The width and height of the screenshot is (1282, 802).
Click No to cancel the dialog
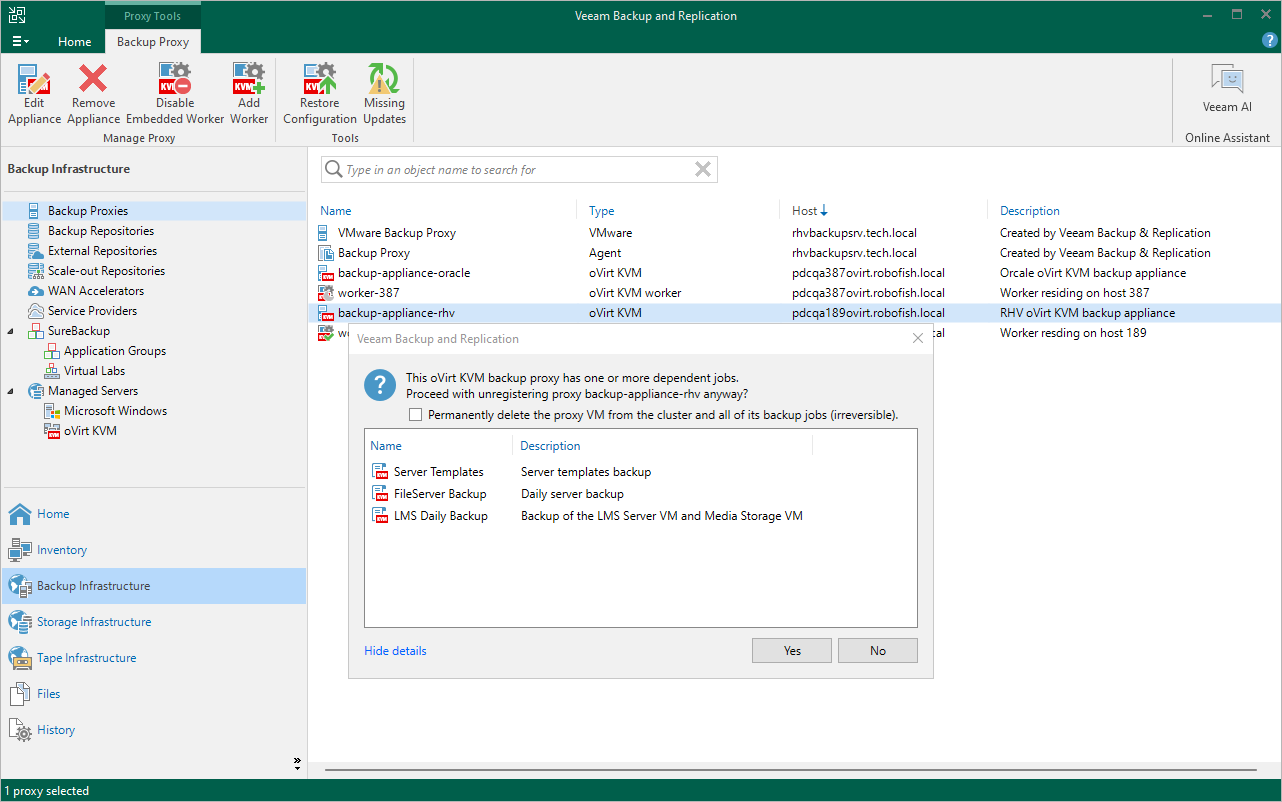click(x=877, y=651)
